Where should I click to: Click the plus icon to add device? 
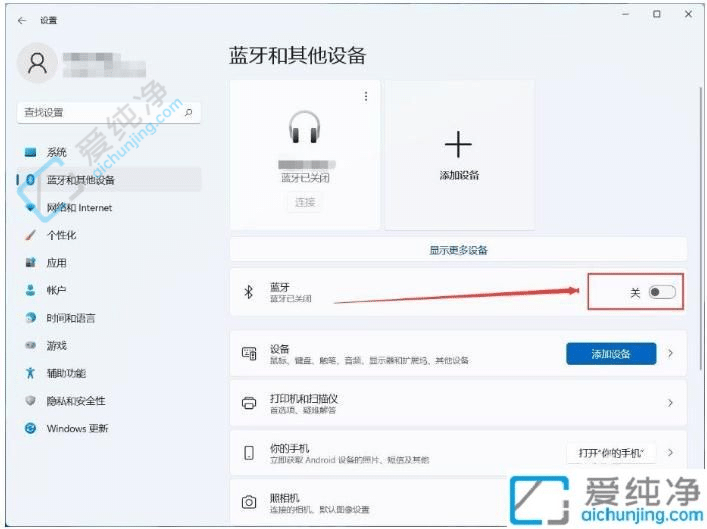click(459, 144)
